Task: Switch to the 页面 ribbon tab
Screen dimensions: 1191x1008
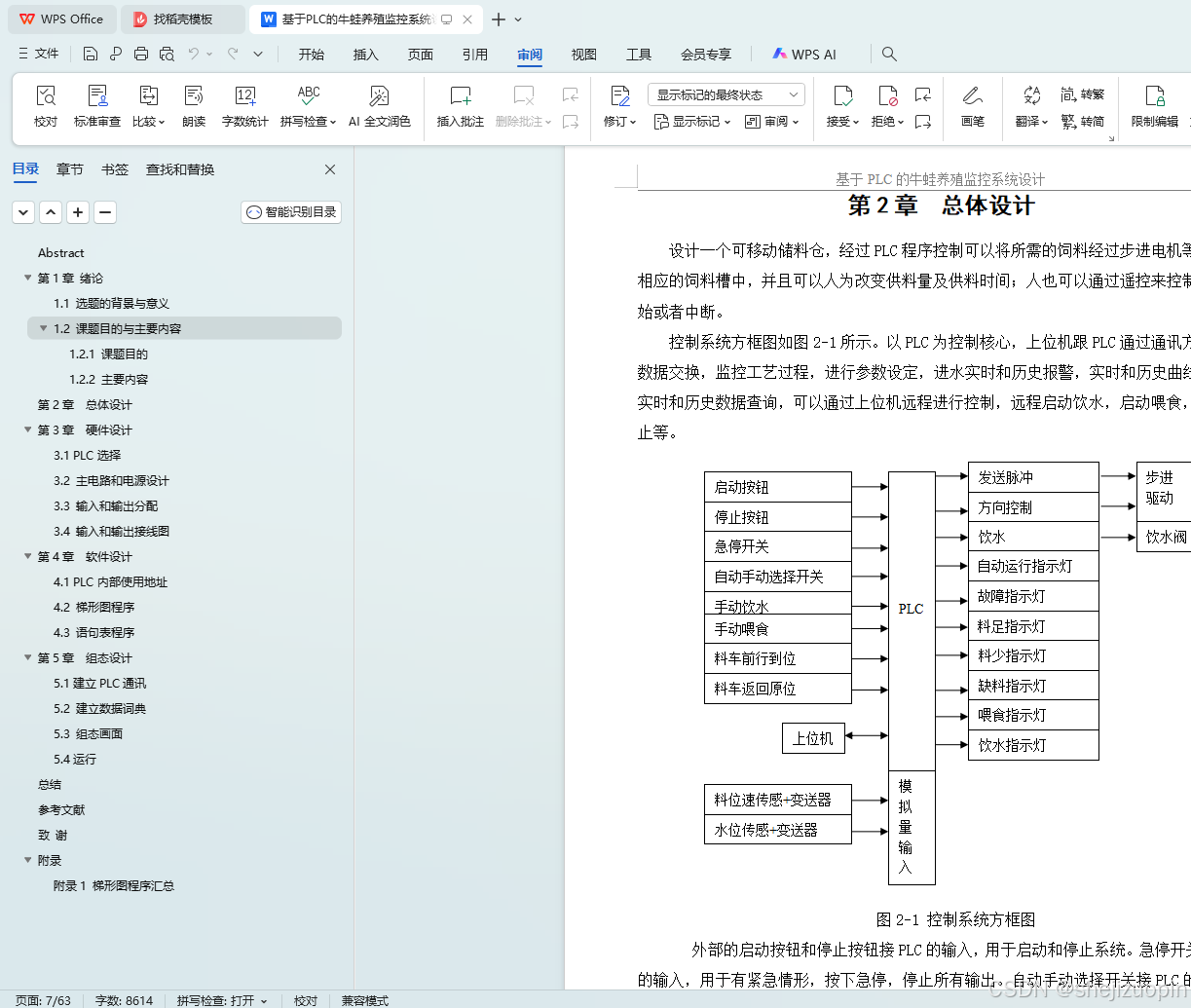Action: [421, 55]
